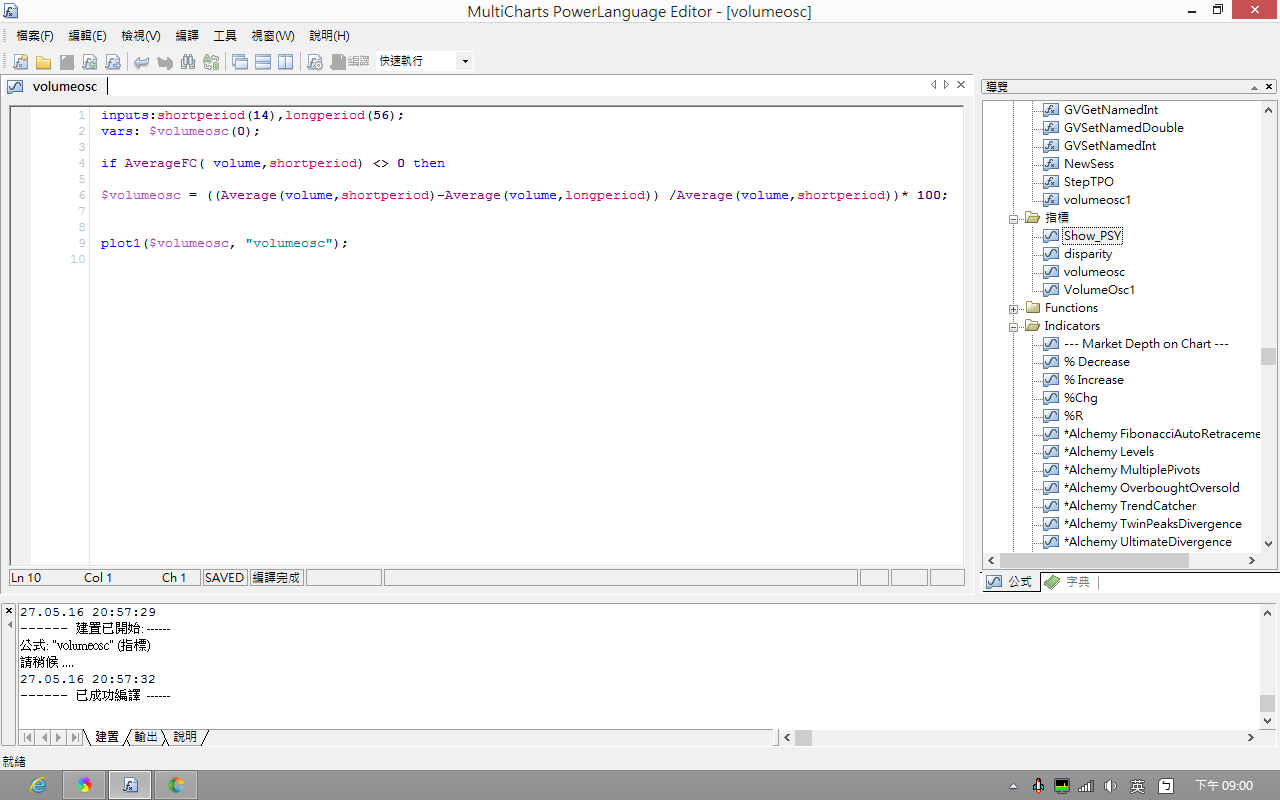Click the PowerLanguage Editor taskbar icon
This screenshot has height=800, width=1280.
click(130, 785)
